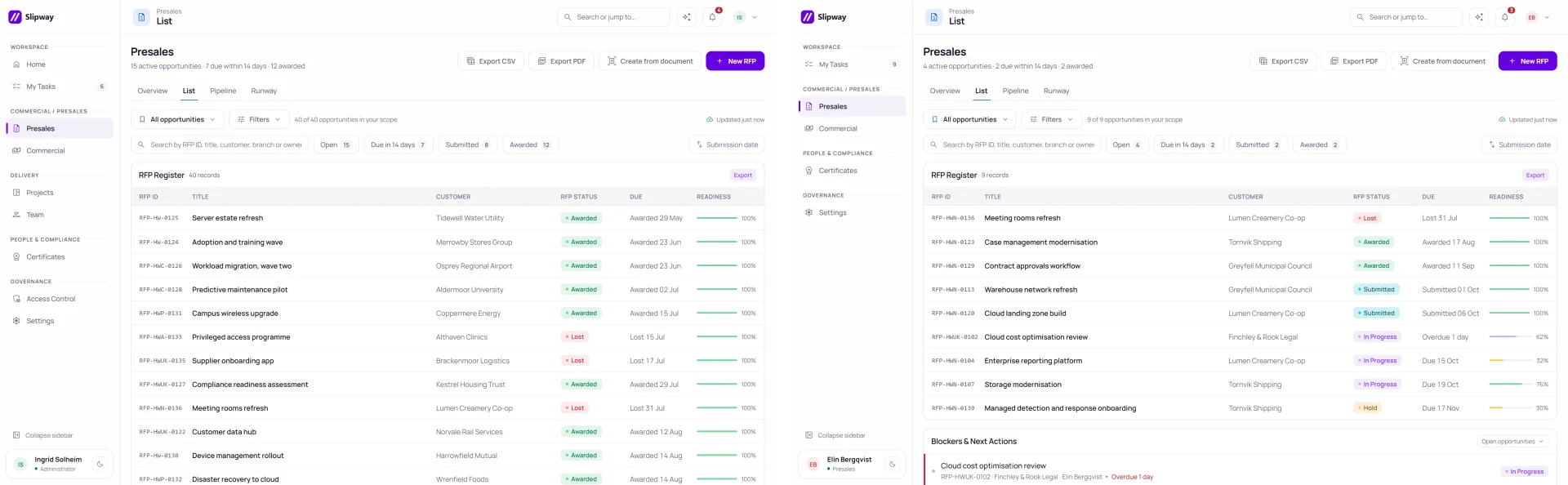Expand Filters dropdown in Ingrid Solheim's window

[x=259, y=119]
